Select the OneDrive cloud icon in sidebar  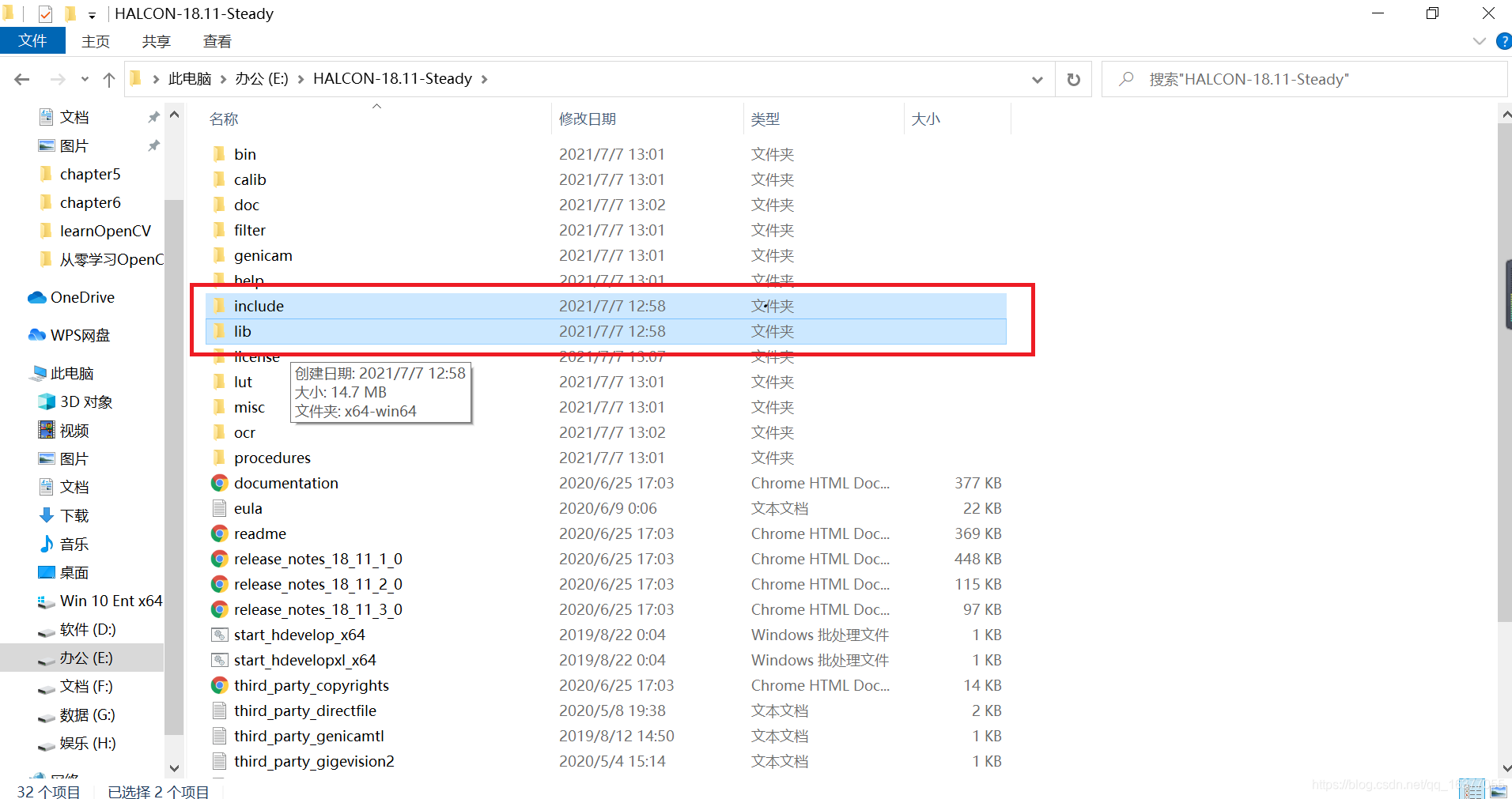coord(37,297)
